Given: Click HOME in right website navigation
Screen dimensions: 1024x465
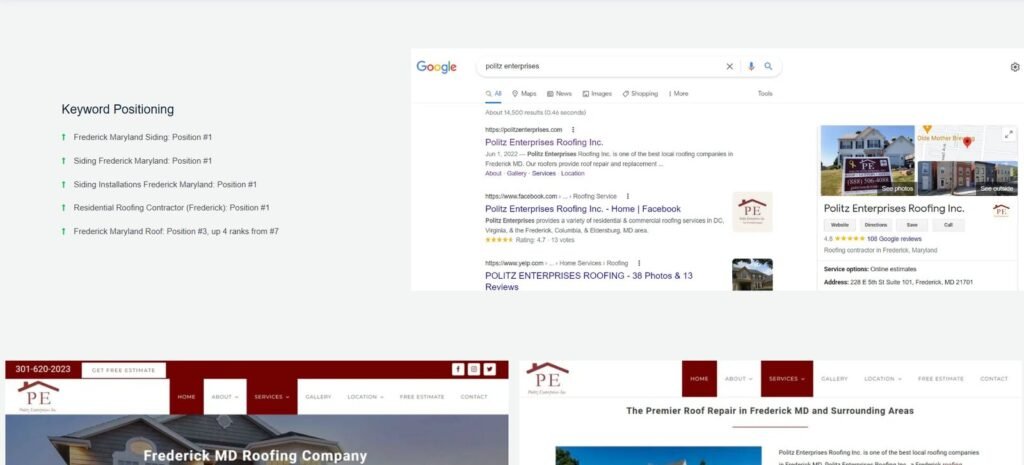Looking at the screenshot, I should click(699, 379).
